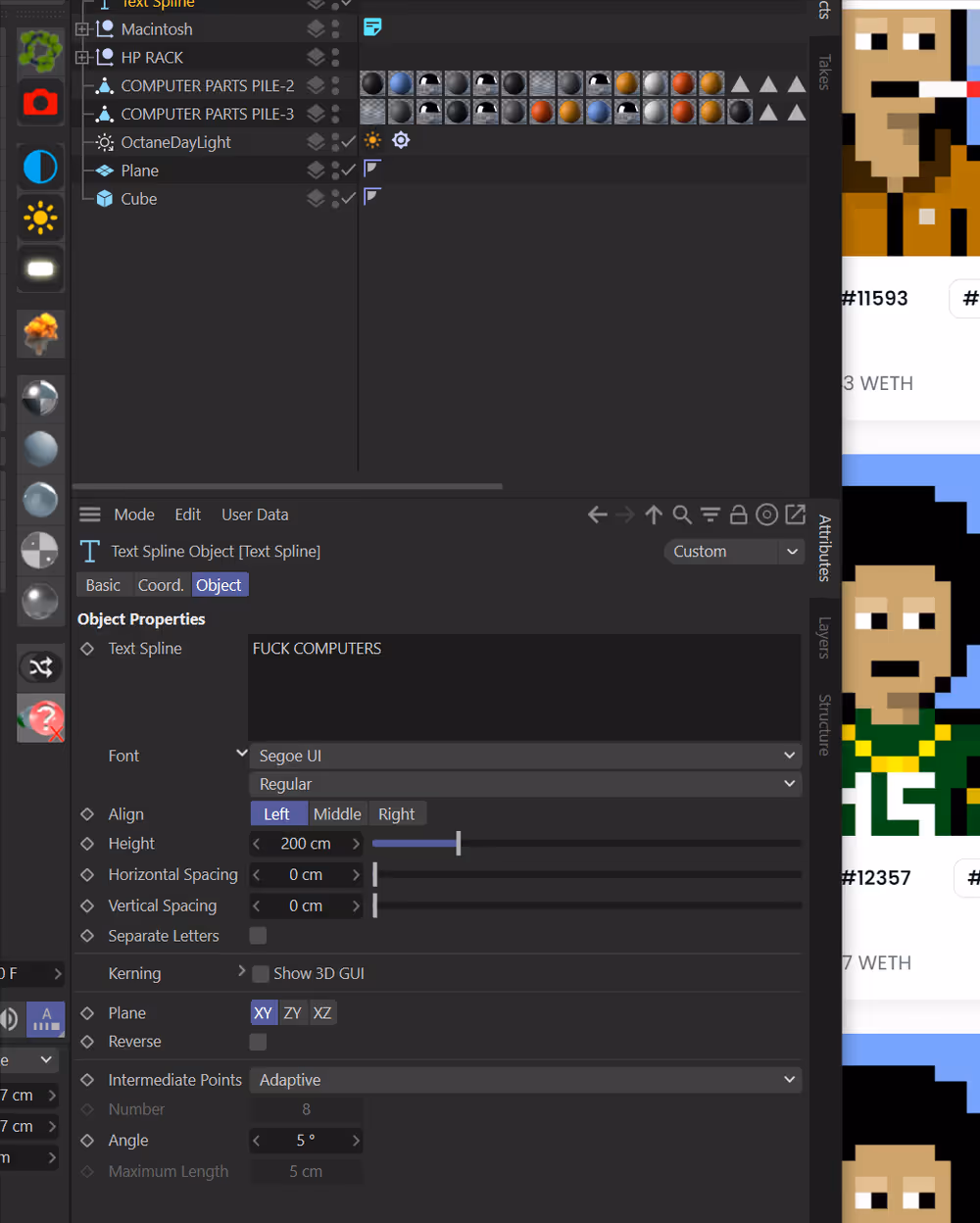Image resolution: width=980 pixels, height=1223 pixels.
Task: Click the back arrow in Attributes panel
Action: 597,514
